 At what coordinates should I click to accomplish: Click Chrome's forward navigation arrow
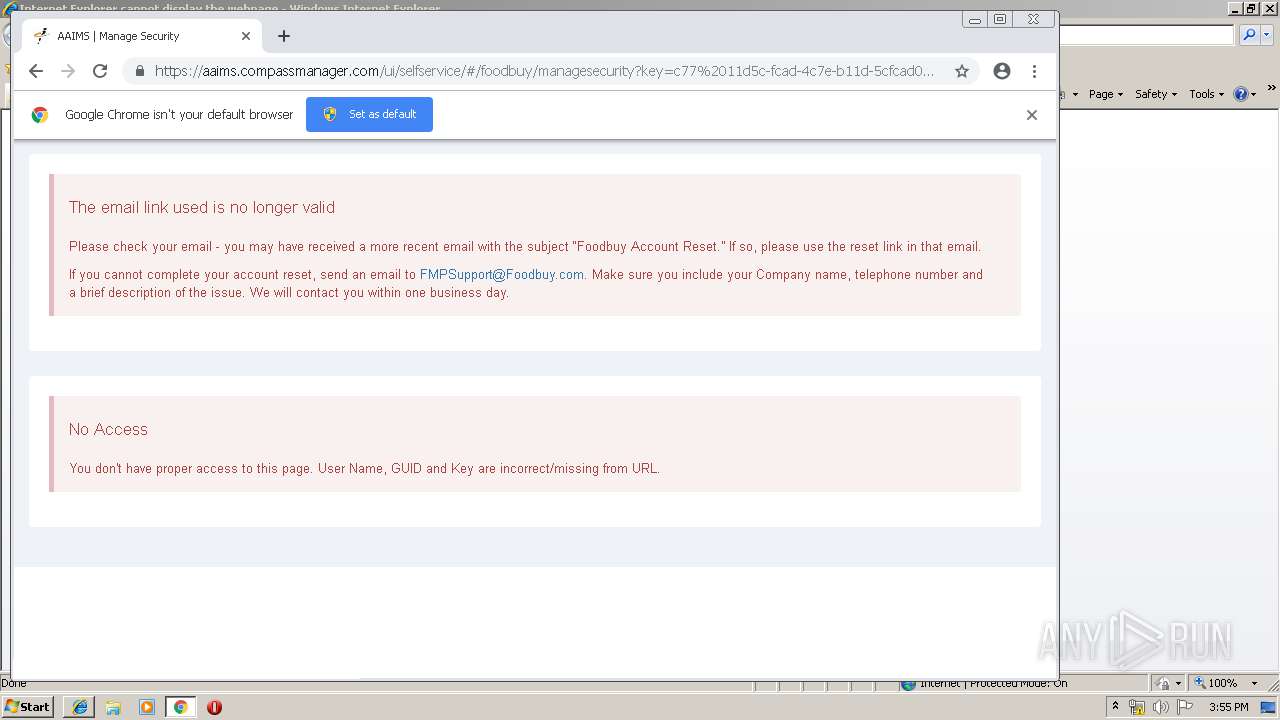pyautogui.click(x=68, y=71)
